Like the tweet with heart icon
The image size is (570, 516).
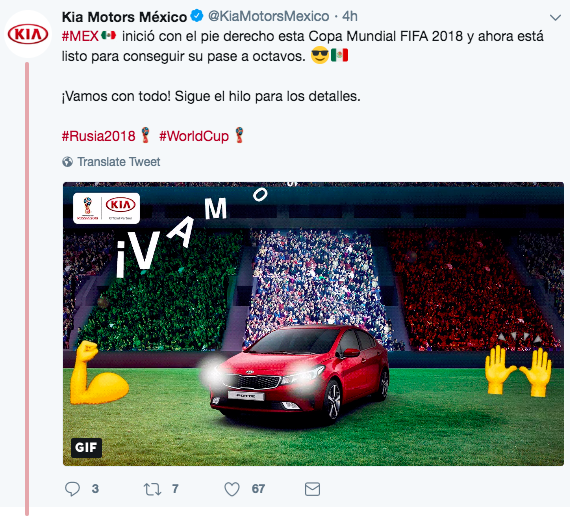point(232,489)
